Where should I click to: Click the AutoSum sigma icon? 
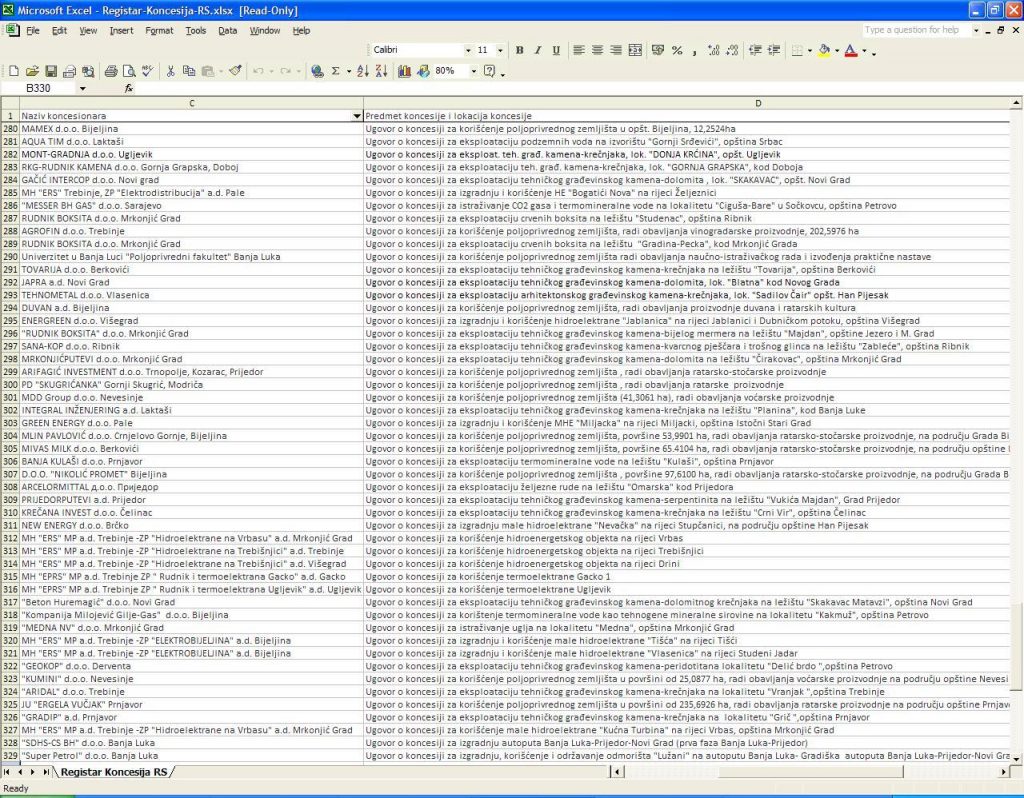click(x=336, y=71)
